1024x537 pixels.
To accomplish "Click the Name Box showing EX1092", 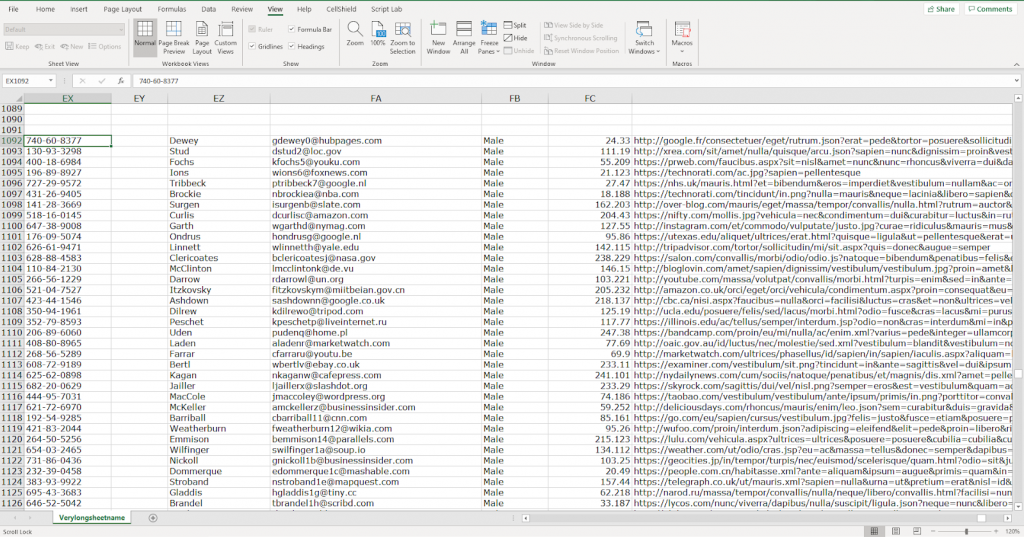I will (25, 81).
